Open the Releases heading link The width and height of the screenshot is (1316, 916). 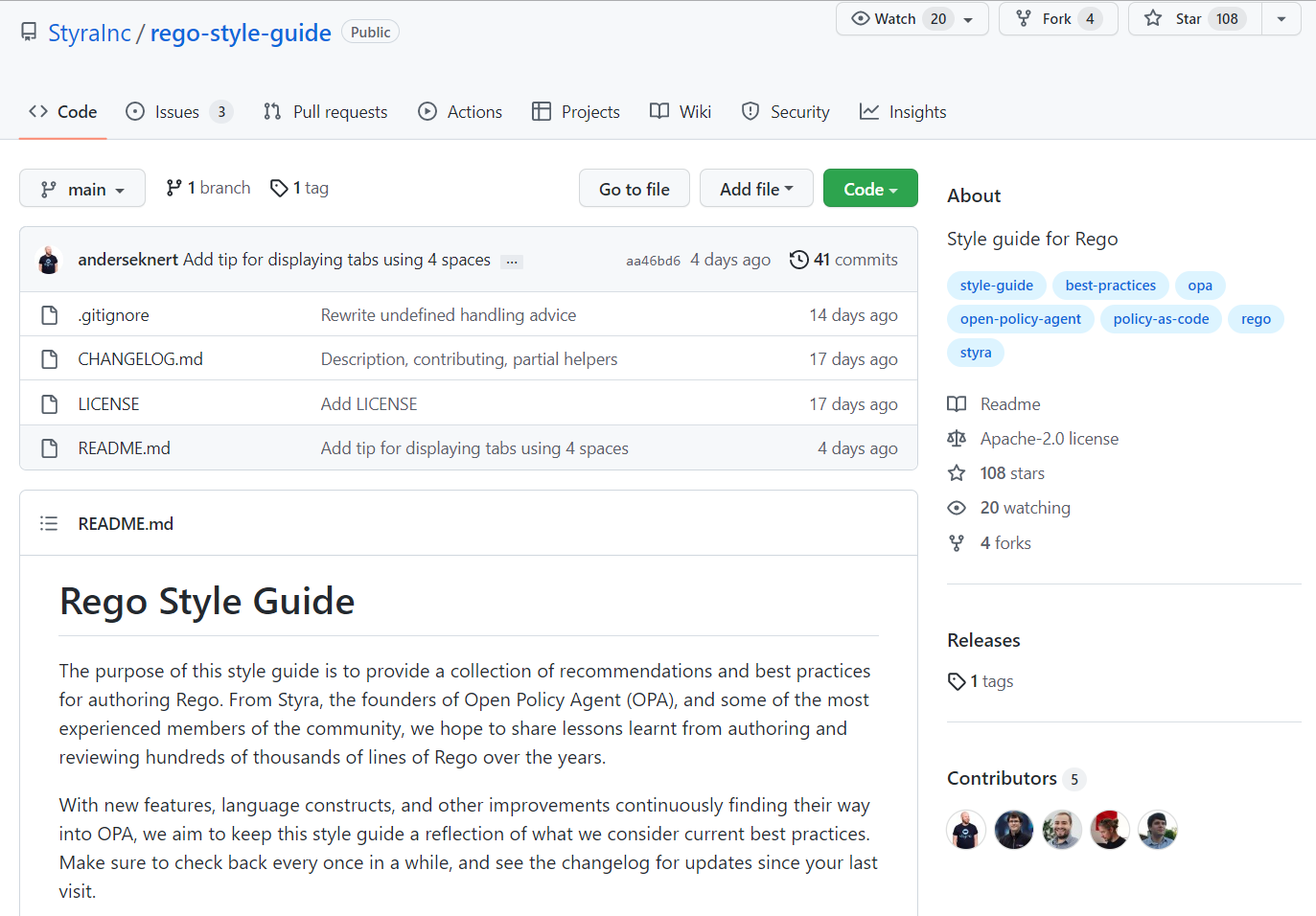pyautogui.click(x=983, y=640)
